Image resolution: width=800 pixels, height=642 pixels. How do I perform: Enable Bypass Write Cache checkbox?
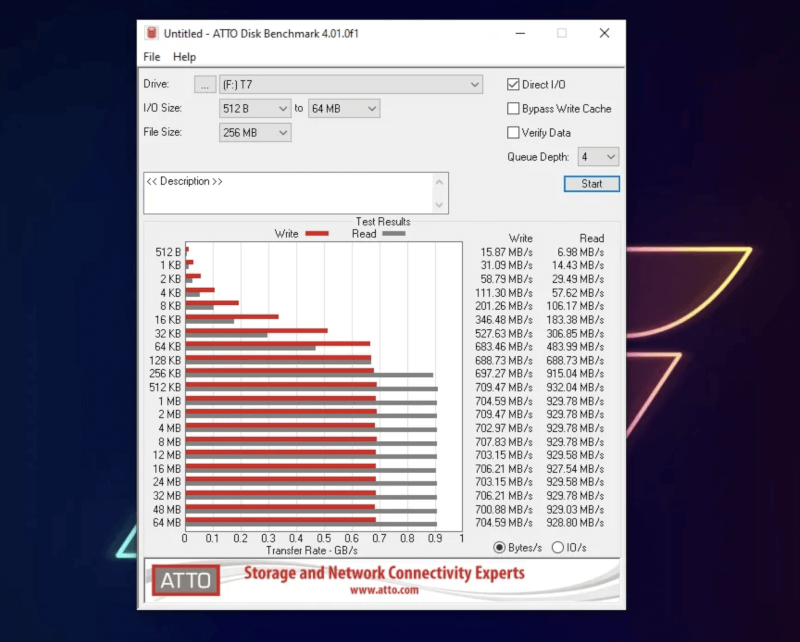(513, 108)
